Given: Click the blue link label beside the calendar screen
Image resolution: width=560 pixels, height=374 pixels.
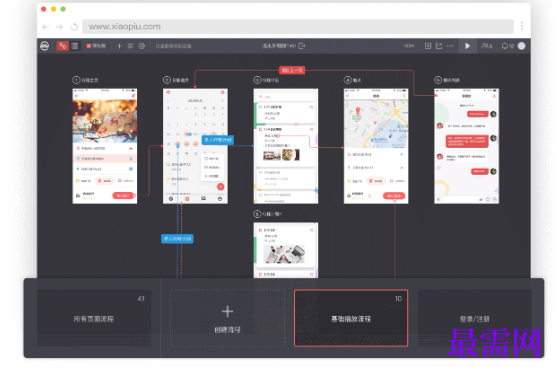Looking at the screenshot, I should (218, 140).
